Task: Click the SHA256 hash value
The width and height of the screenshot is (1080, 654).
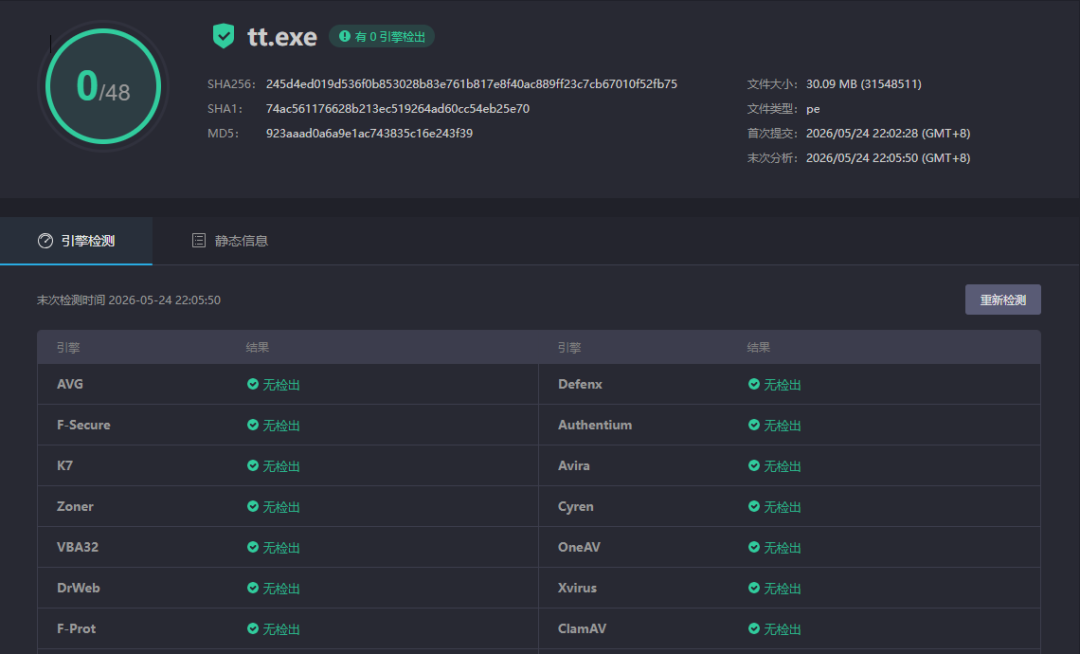Action: point(472,84)
